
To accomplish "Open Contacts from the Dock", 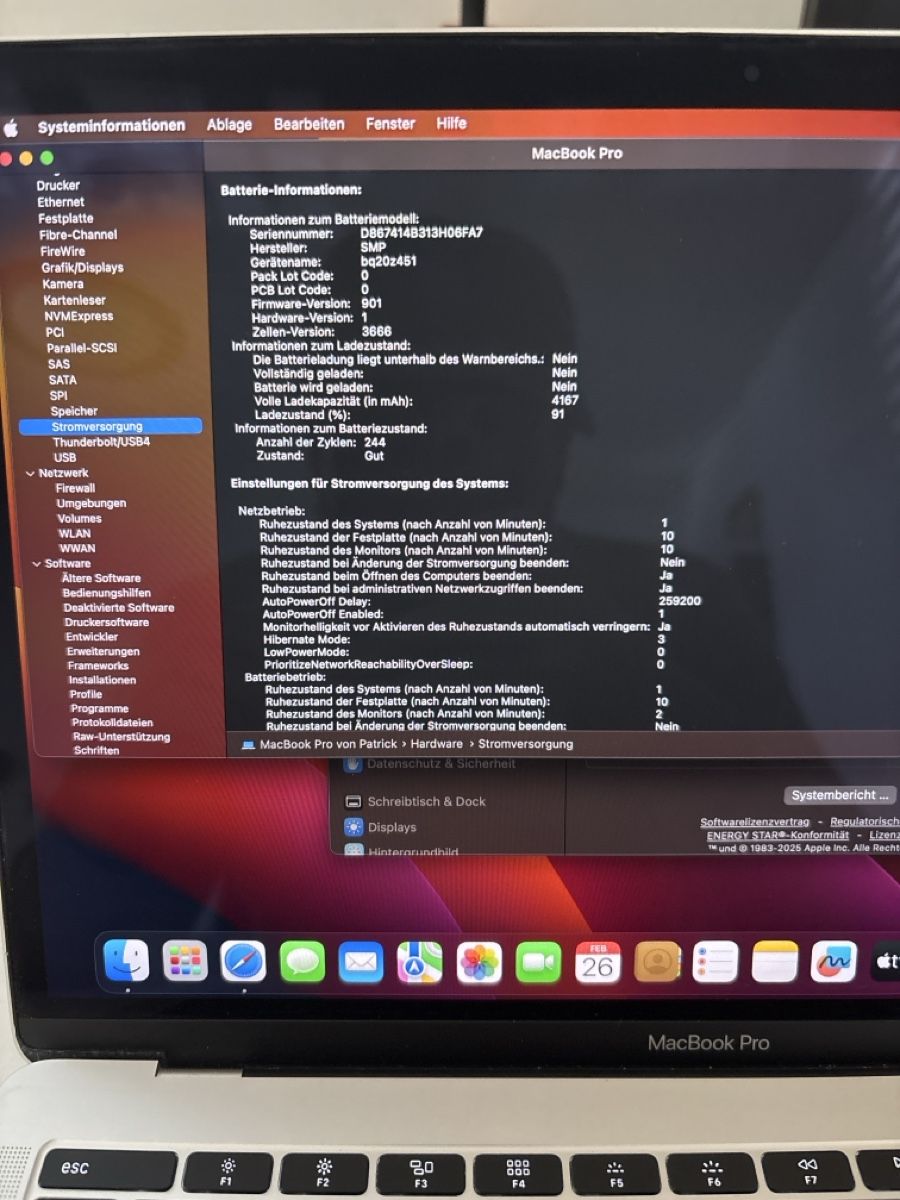I will pos(657,962).
